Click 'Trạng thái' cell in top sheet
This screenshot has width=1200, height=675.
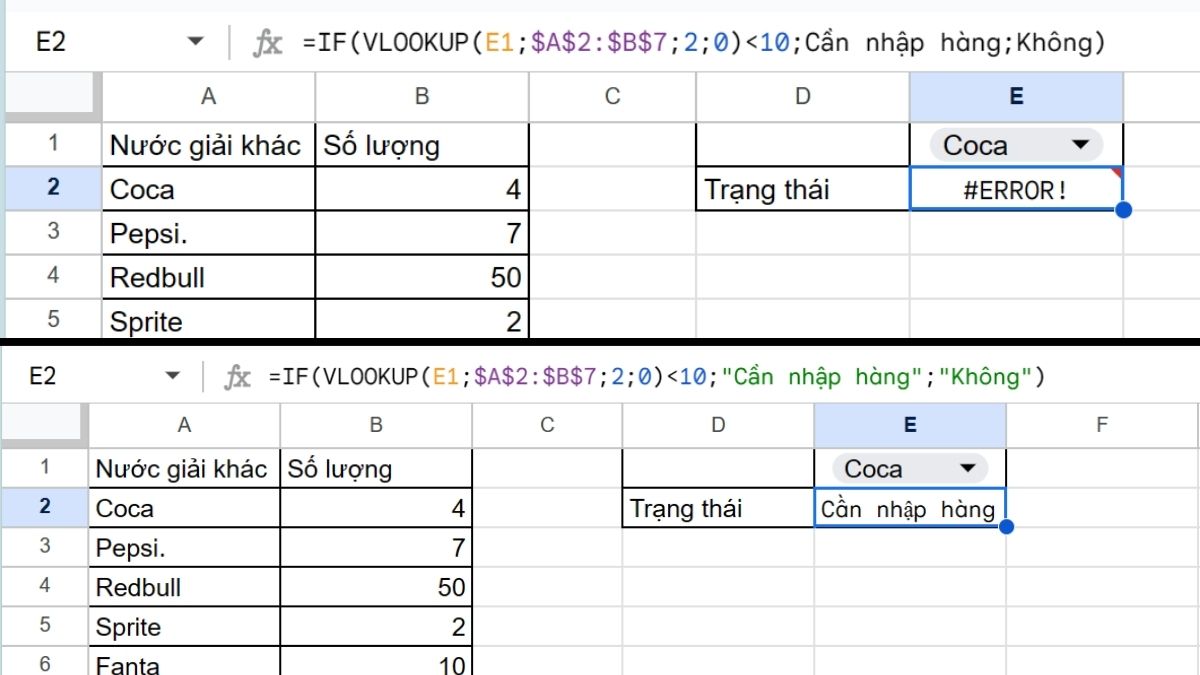(x=802, y=188)
